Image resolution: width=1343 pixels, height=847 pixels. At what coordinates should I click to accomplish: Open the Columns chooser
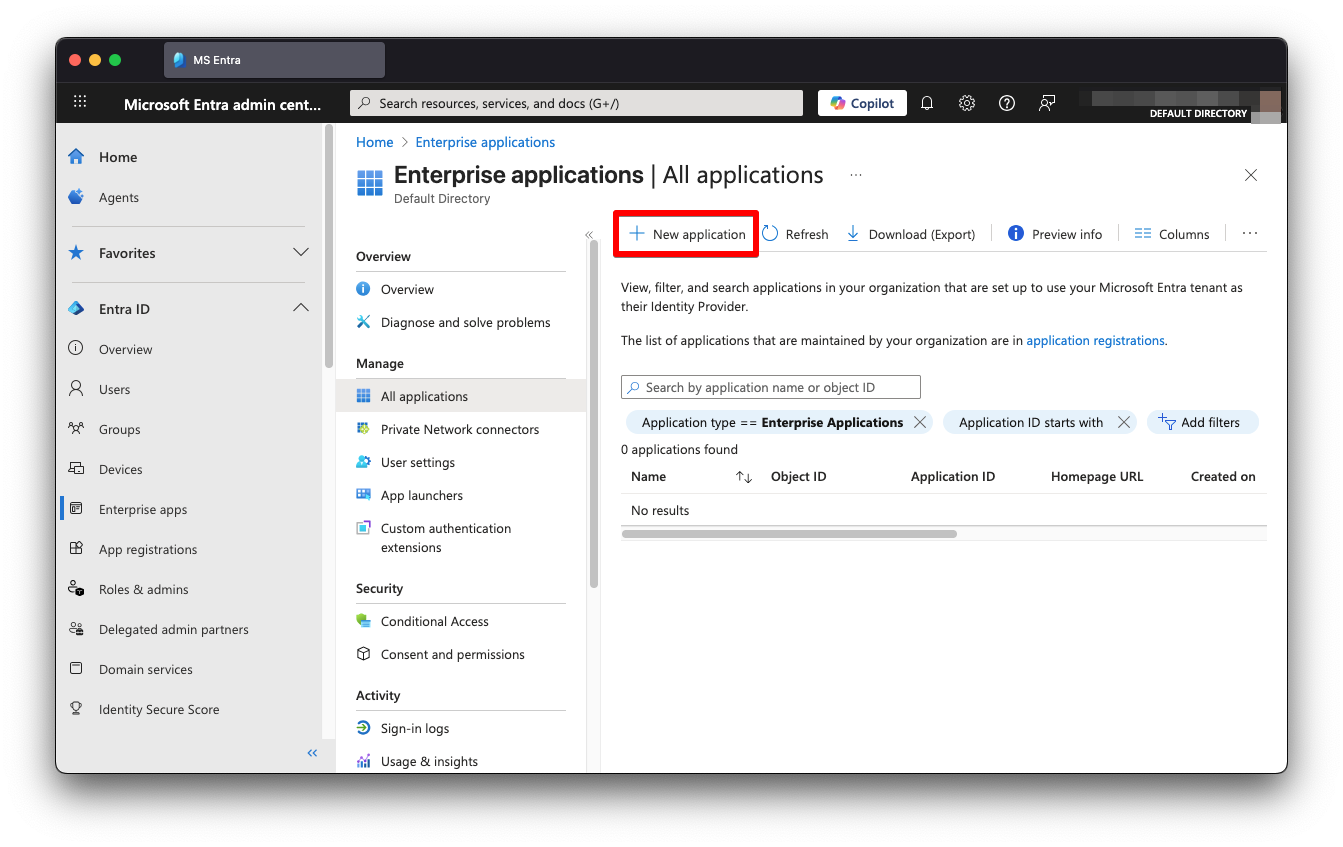tap(1171, 233)
